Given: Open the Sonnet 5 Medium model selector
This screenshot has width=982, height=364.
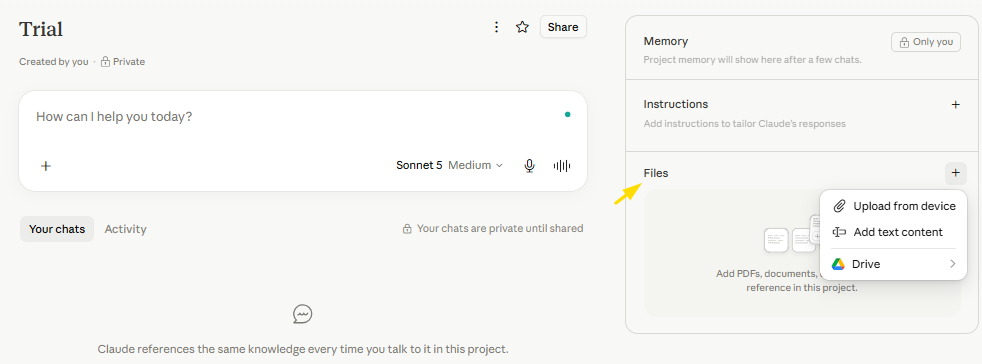Looking at the screenshot, I should (449, 165).
